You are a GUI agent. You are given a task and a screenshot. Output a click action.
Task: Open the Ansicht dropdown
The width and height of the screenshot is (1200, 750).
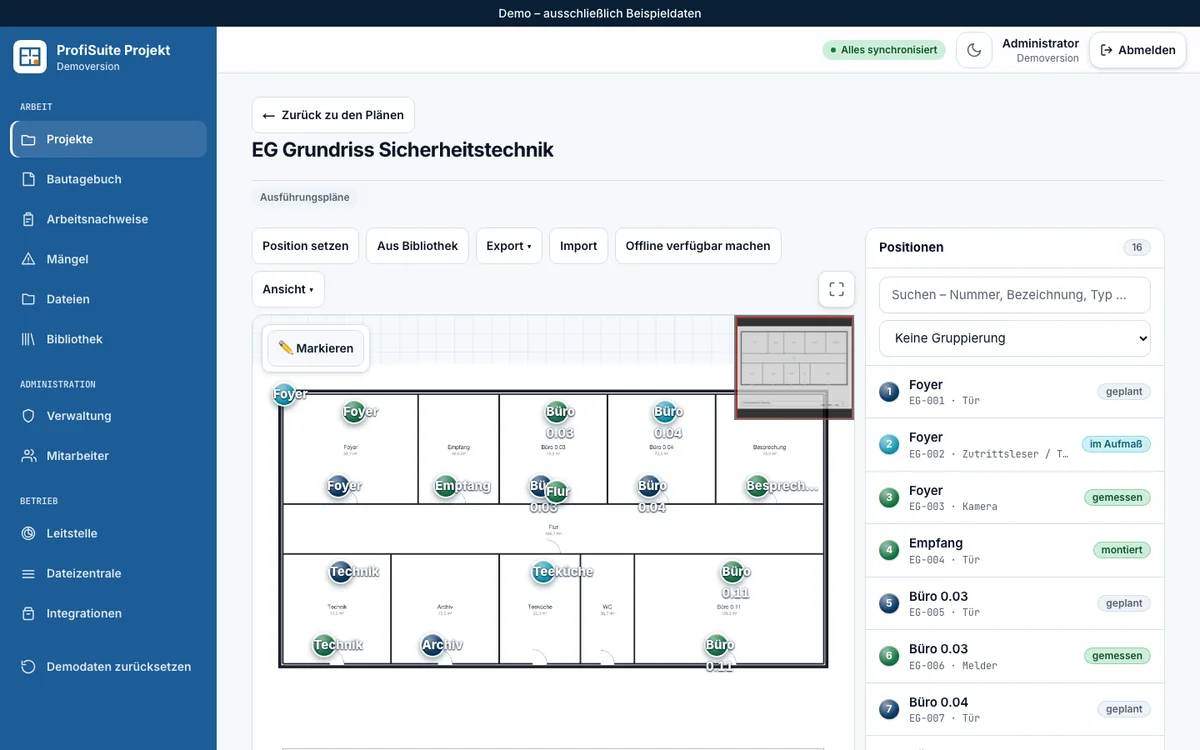(288, 289)
